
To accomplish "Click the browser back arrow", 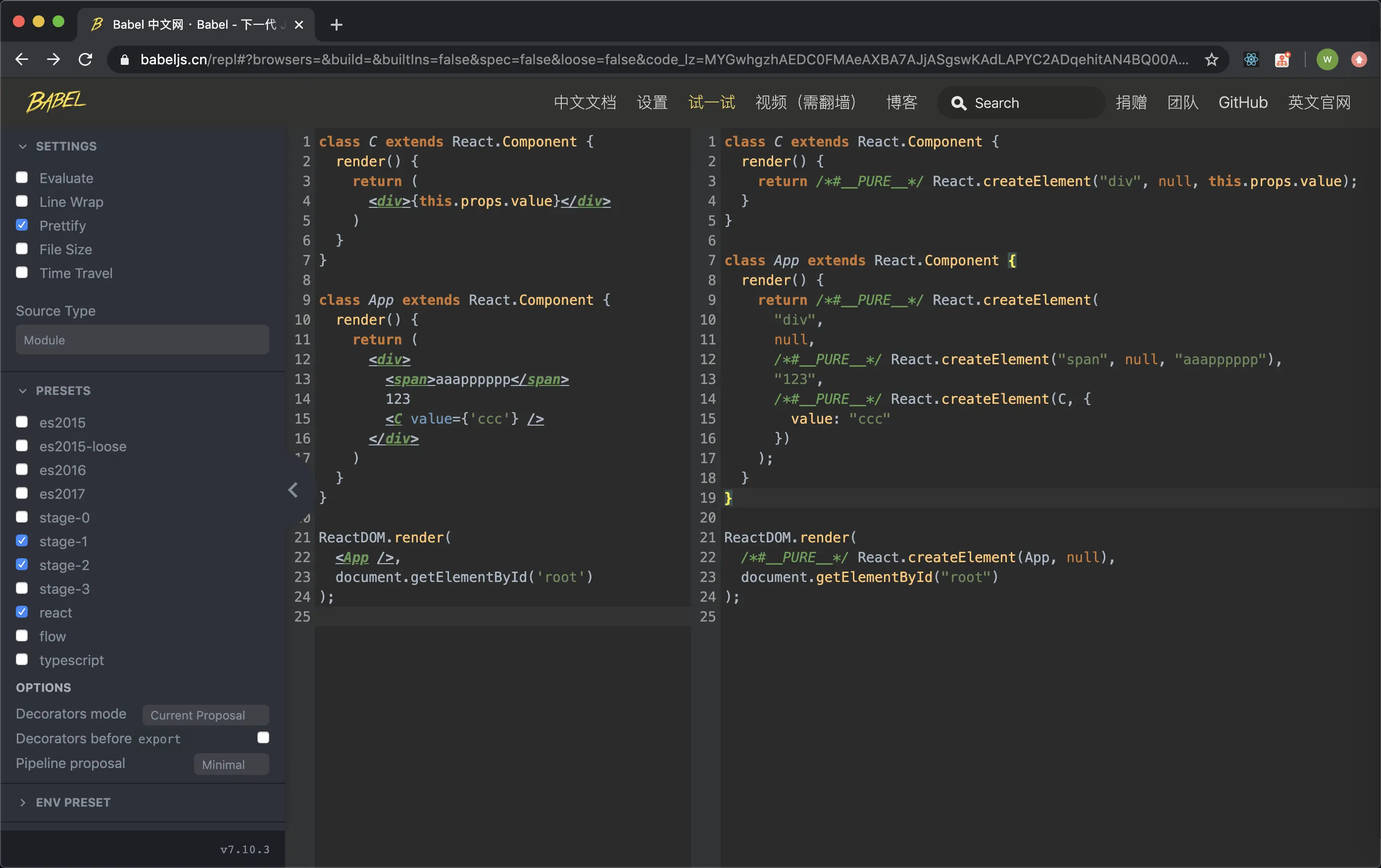I will coord(22,59).
